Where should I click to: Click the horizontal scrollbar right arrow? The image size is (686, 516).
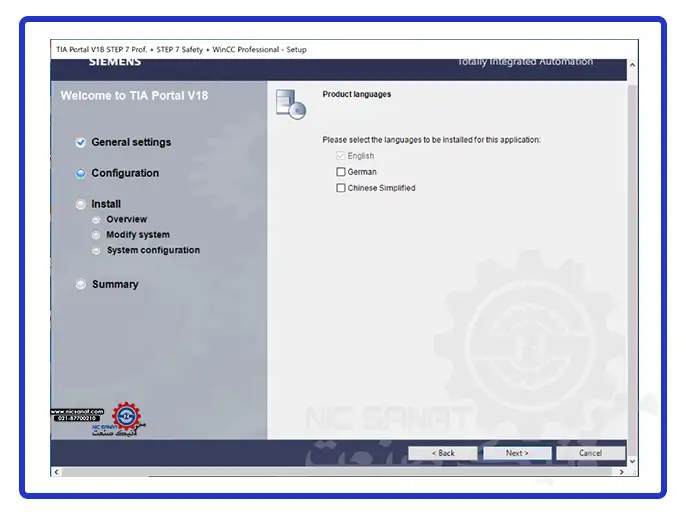click(622, 472)
